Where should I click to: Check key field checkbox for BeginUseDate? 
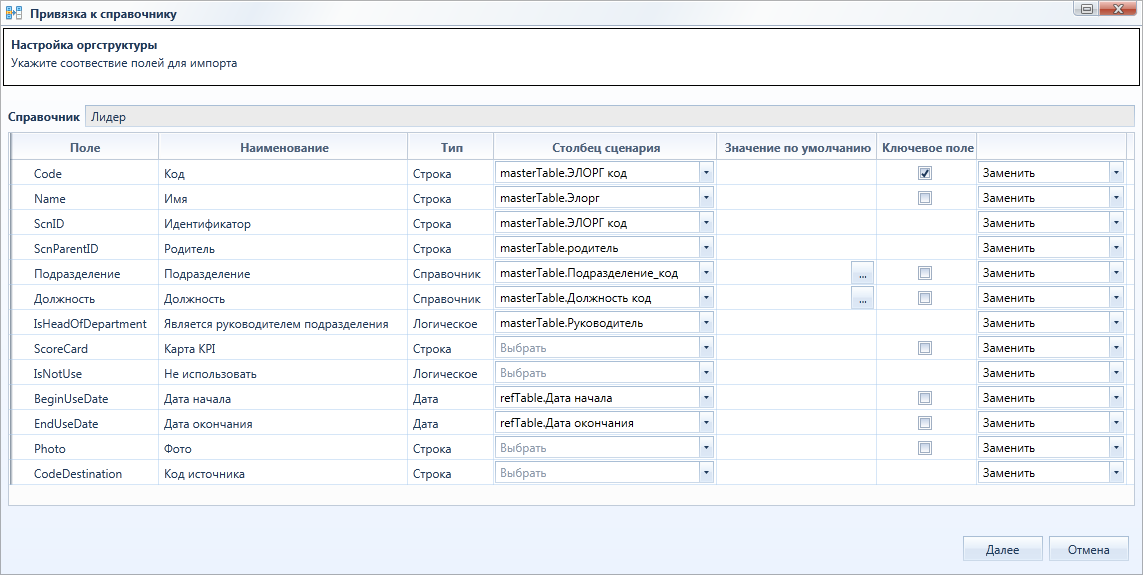(x=925, y=398)
